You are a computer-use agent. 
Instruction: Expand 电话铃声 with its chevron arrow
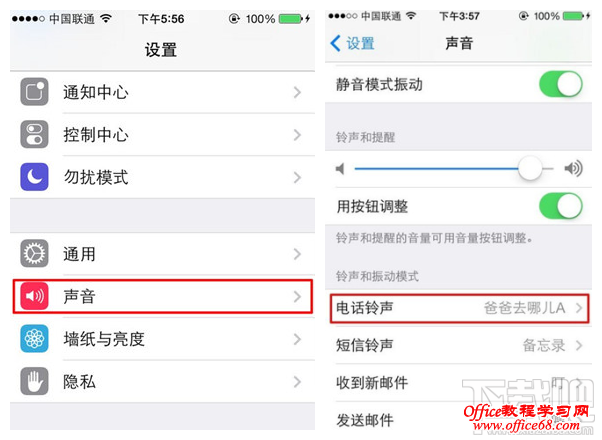[579, 308]
